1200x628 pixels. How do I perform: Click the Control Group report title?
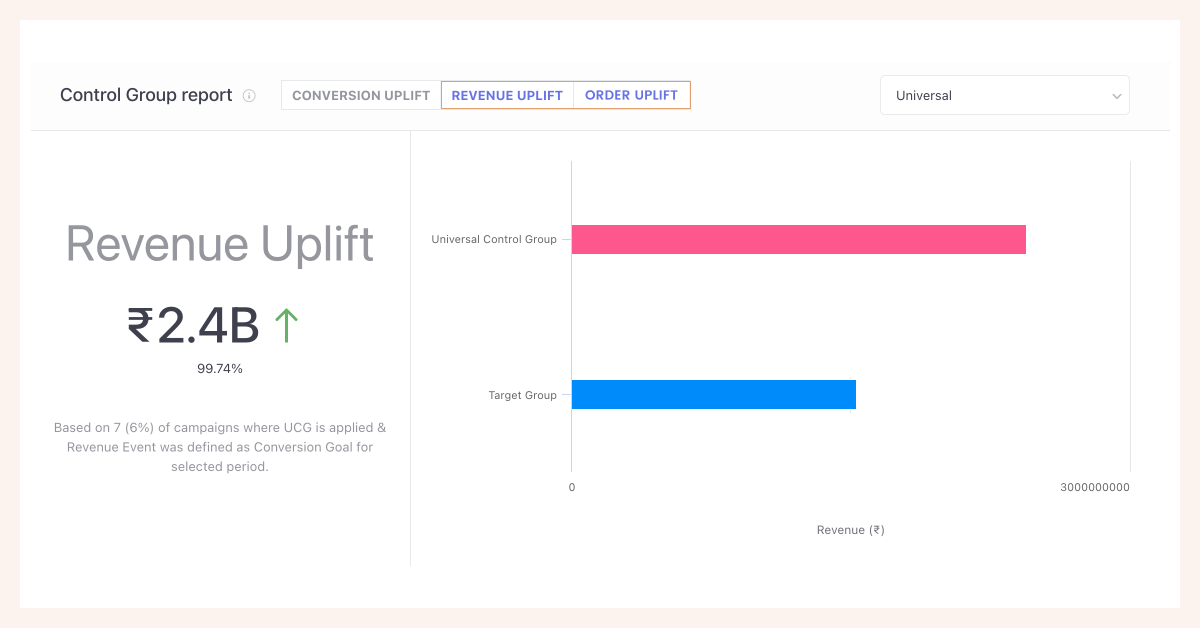tap(146, 96)
